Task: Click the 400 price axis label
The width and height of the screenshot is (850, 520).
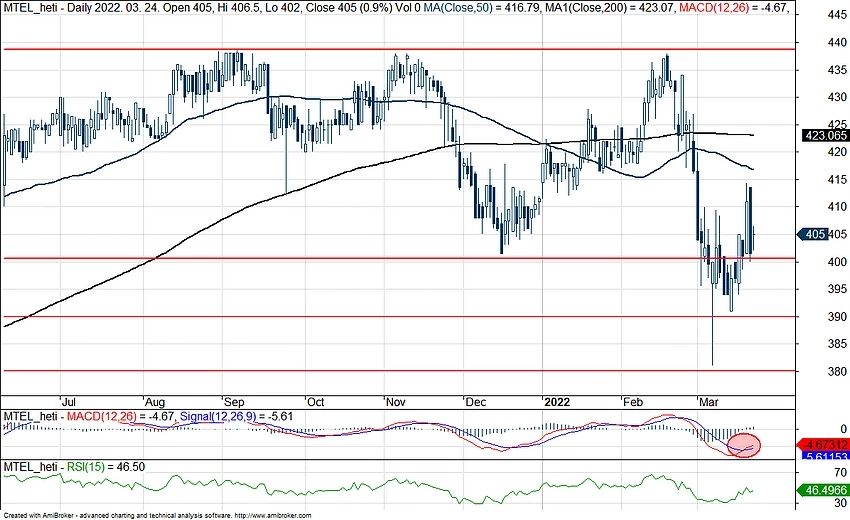Action: (838, 262)
